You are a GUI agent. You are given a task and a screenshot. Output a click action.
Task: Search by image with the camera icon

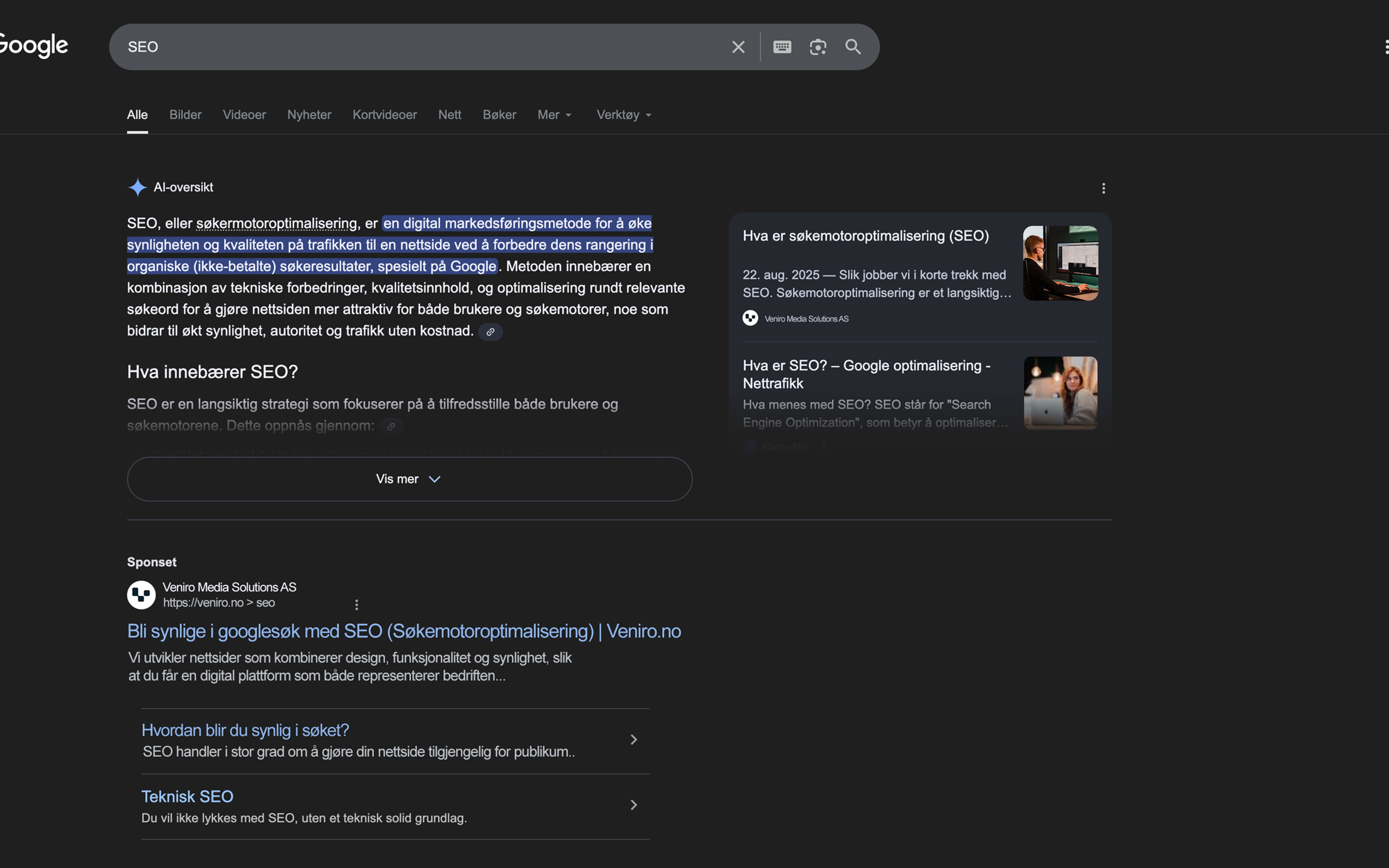[818, 47]
